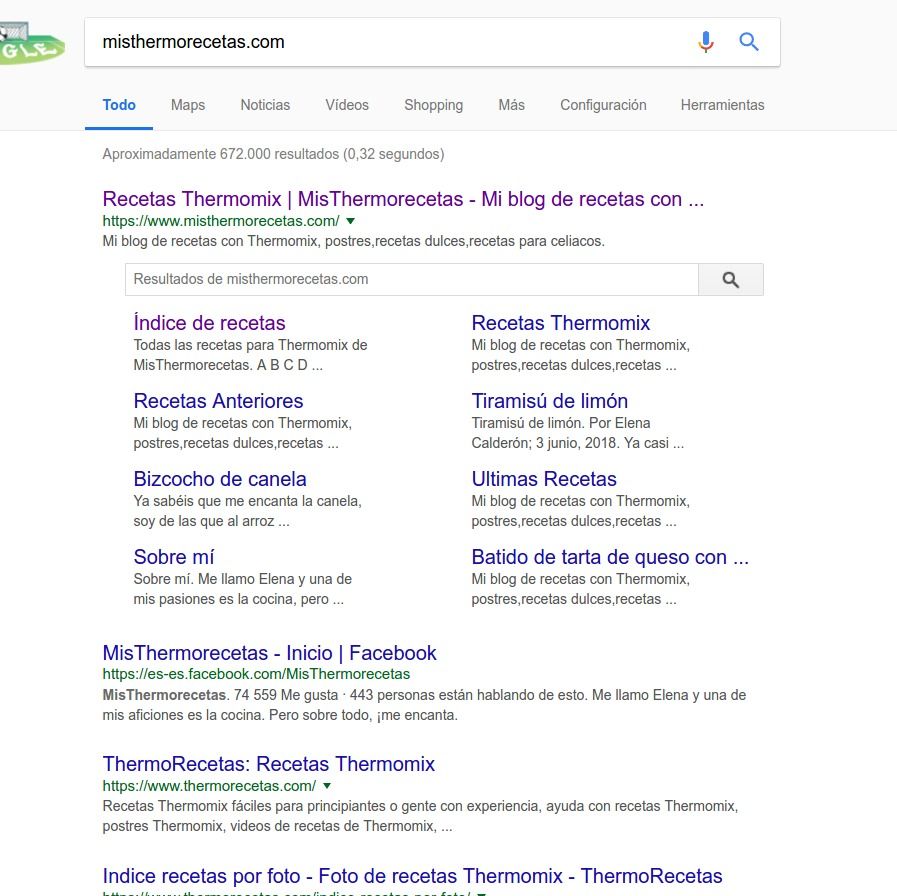Screen dimensions: 897x896
Task: Open Batido de tarta de queso sitelink
Action: click(x=610, y=557)
